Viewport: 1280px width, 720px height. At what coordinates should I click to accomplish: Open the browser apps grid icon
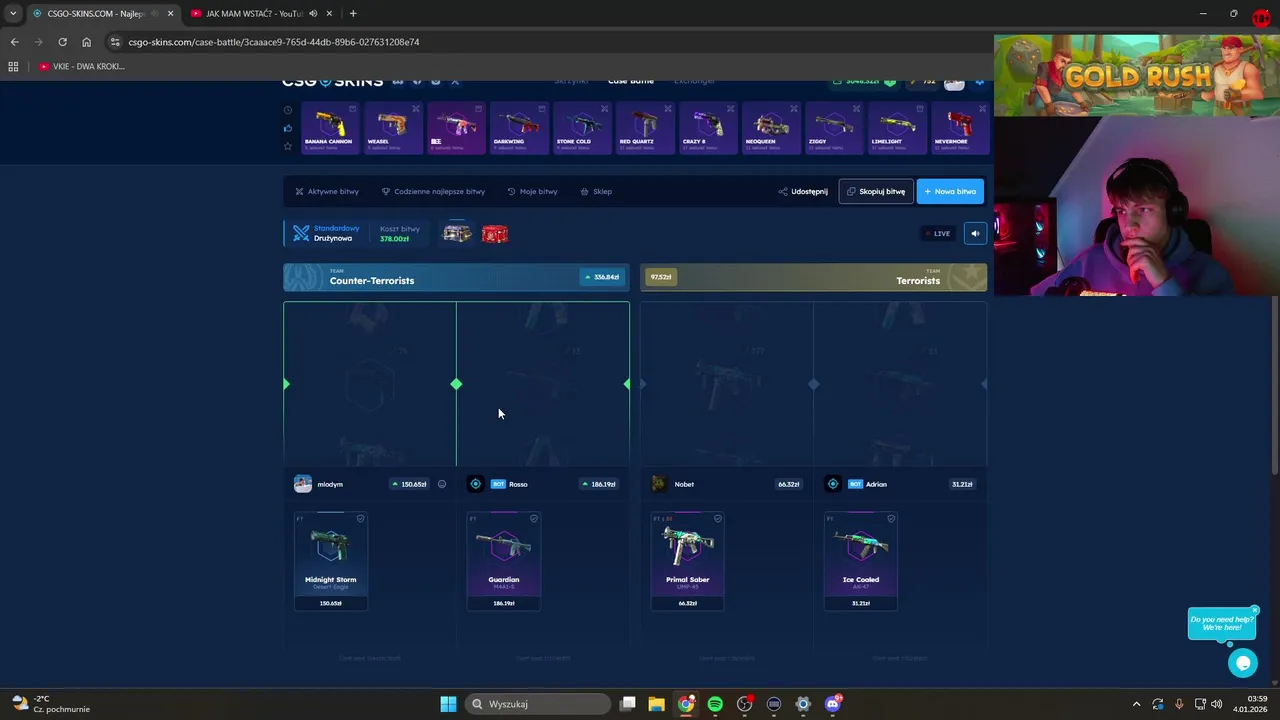pos(13,66)
